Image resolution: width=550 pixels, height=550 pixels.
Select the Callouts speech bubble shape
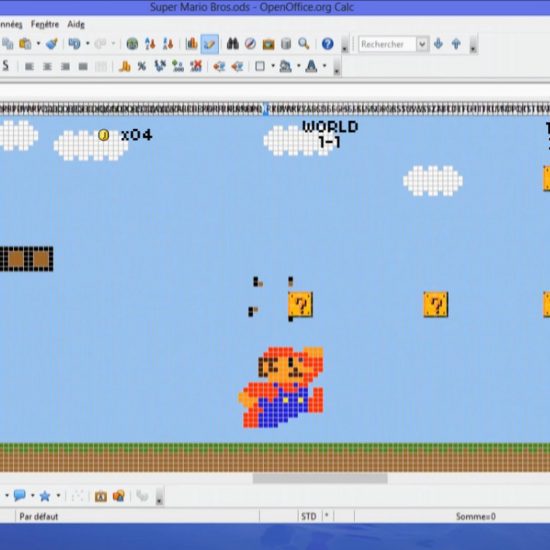[19, 496]
